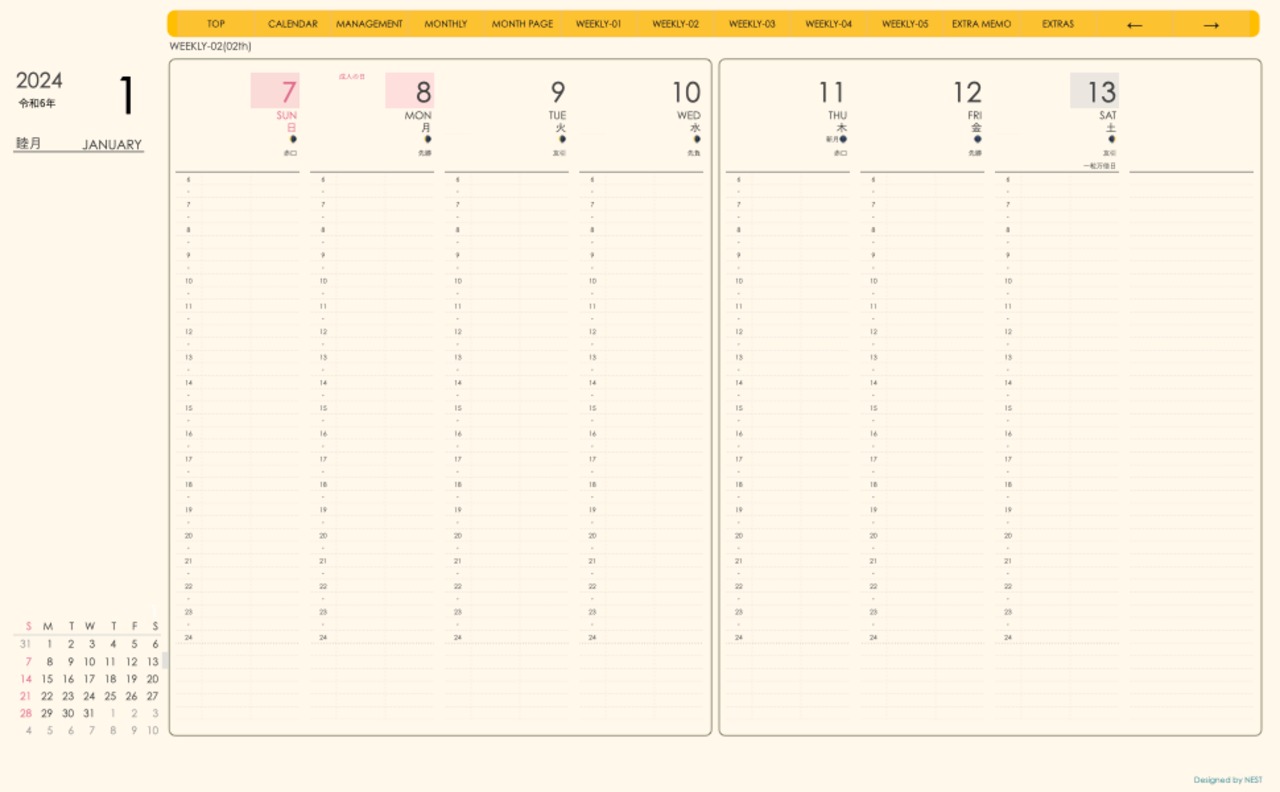Select 26 in the mini calendar
This screenshot has width=1280, height=792.
click(x=131, y=696)
